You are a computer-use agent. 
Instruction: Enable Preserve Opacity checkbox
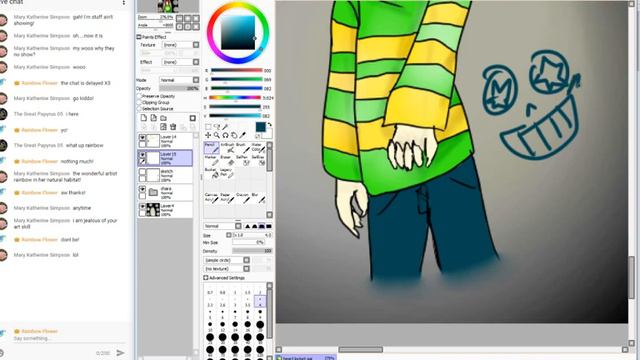click(x=139, y=96)
